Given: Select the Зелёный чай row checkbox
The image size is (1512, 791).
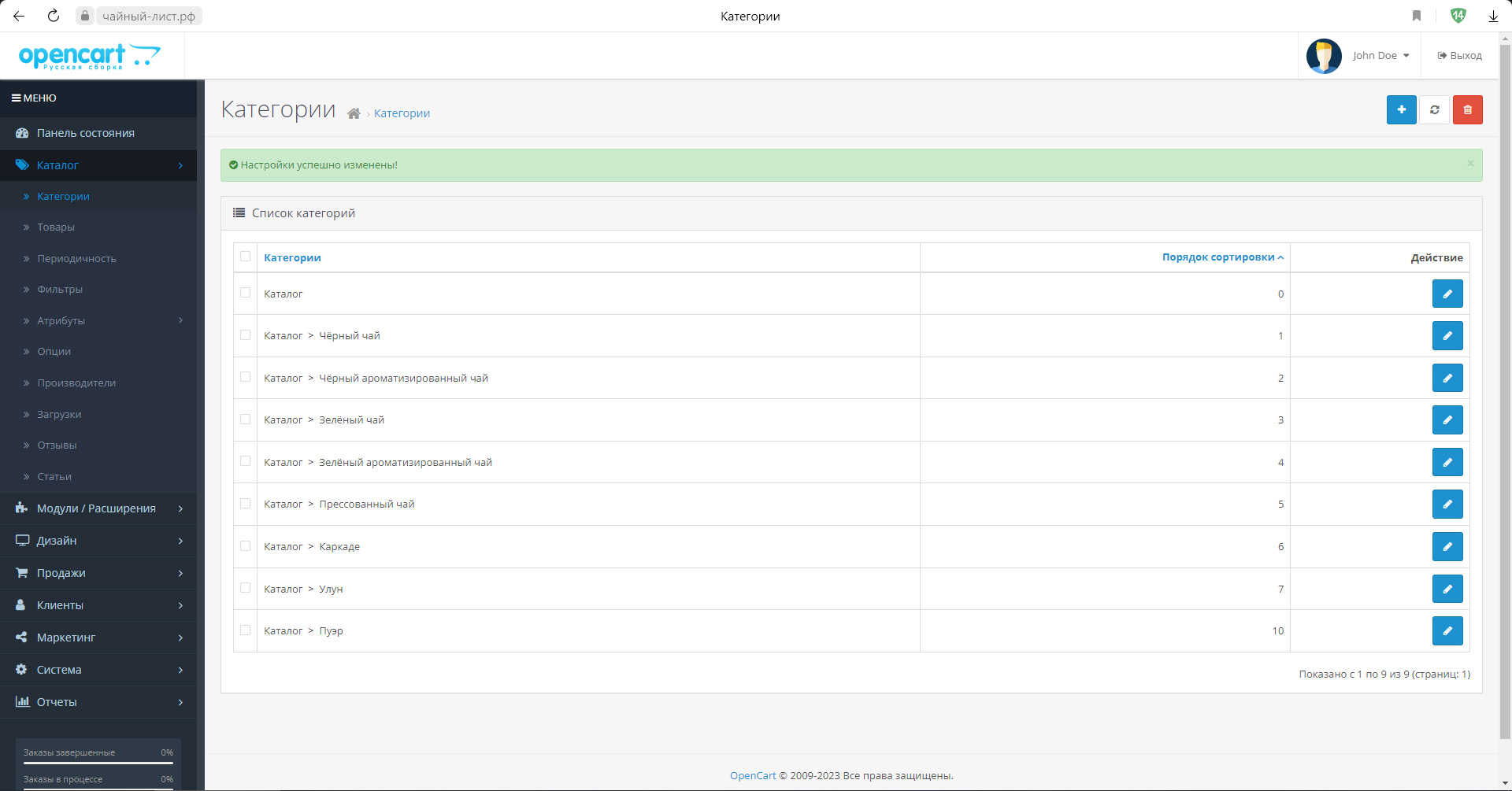Looking at the screenshot, I should pyautogui.click(x=246, y=420).
